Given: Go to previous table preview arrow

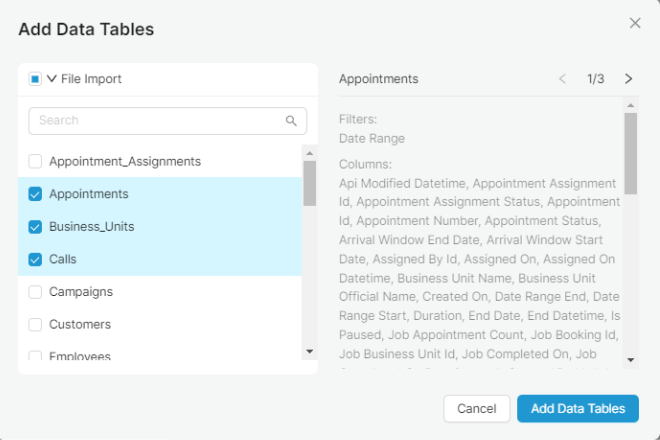Looking at the screenshot, I should click(562, 79).
